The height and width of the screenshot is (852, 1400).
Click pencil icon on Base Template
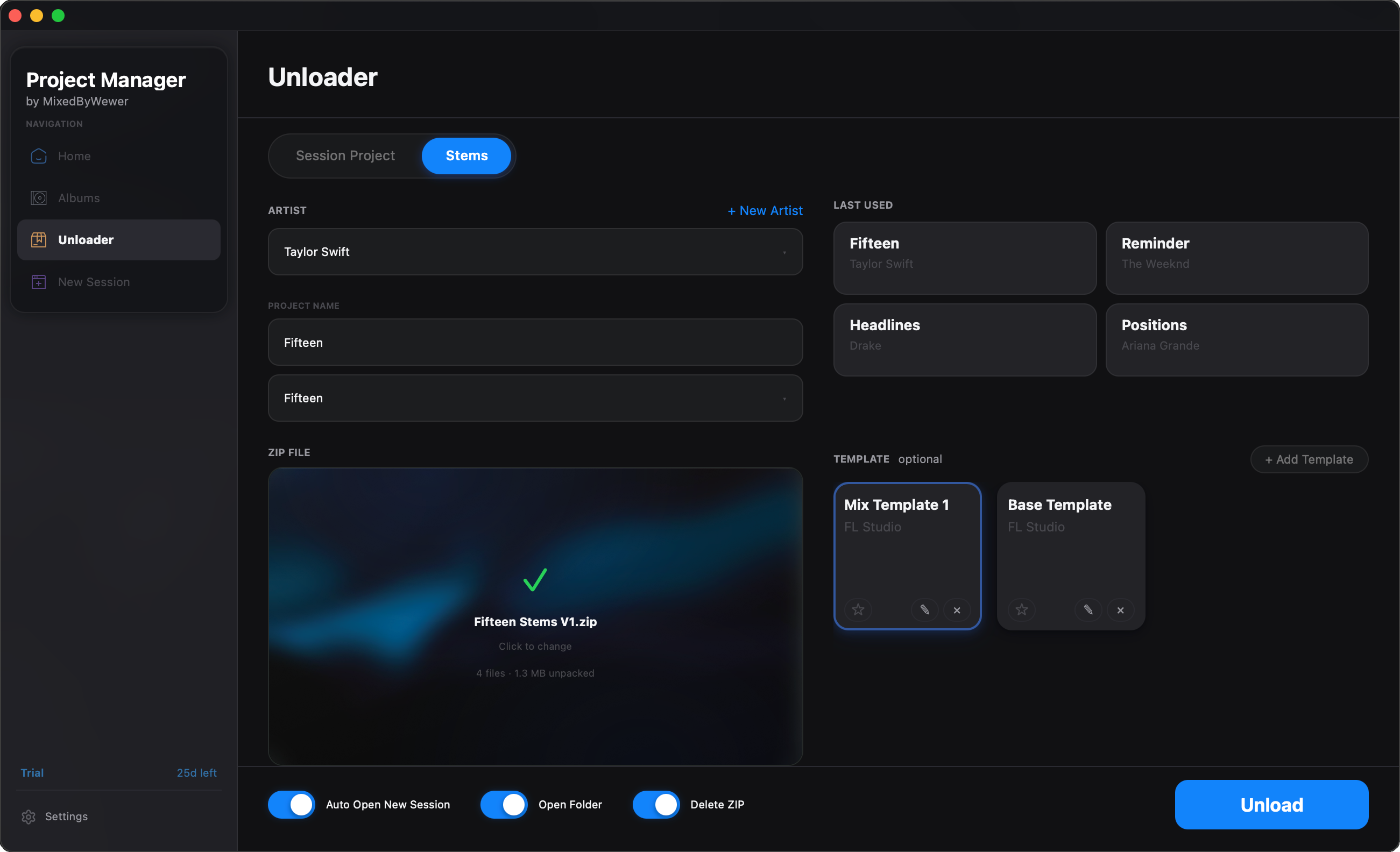(1088, 609)
